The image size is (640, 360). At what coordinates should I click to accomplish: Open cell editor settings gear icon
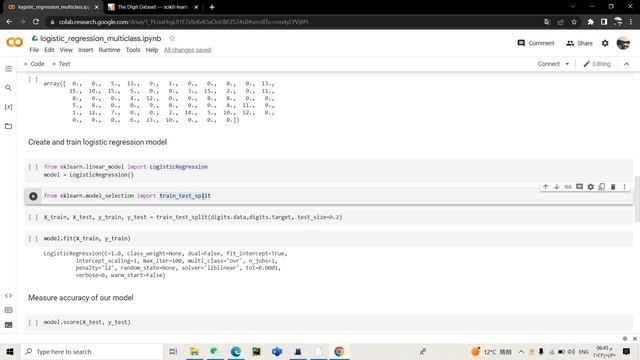pyautogui.click(x=591, y=187)
